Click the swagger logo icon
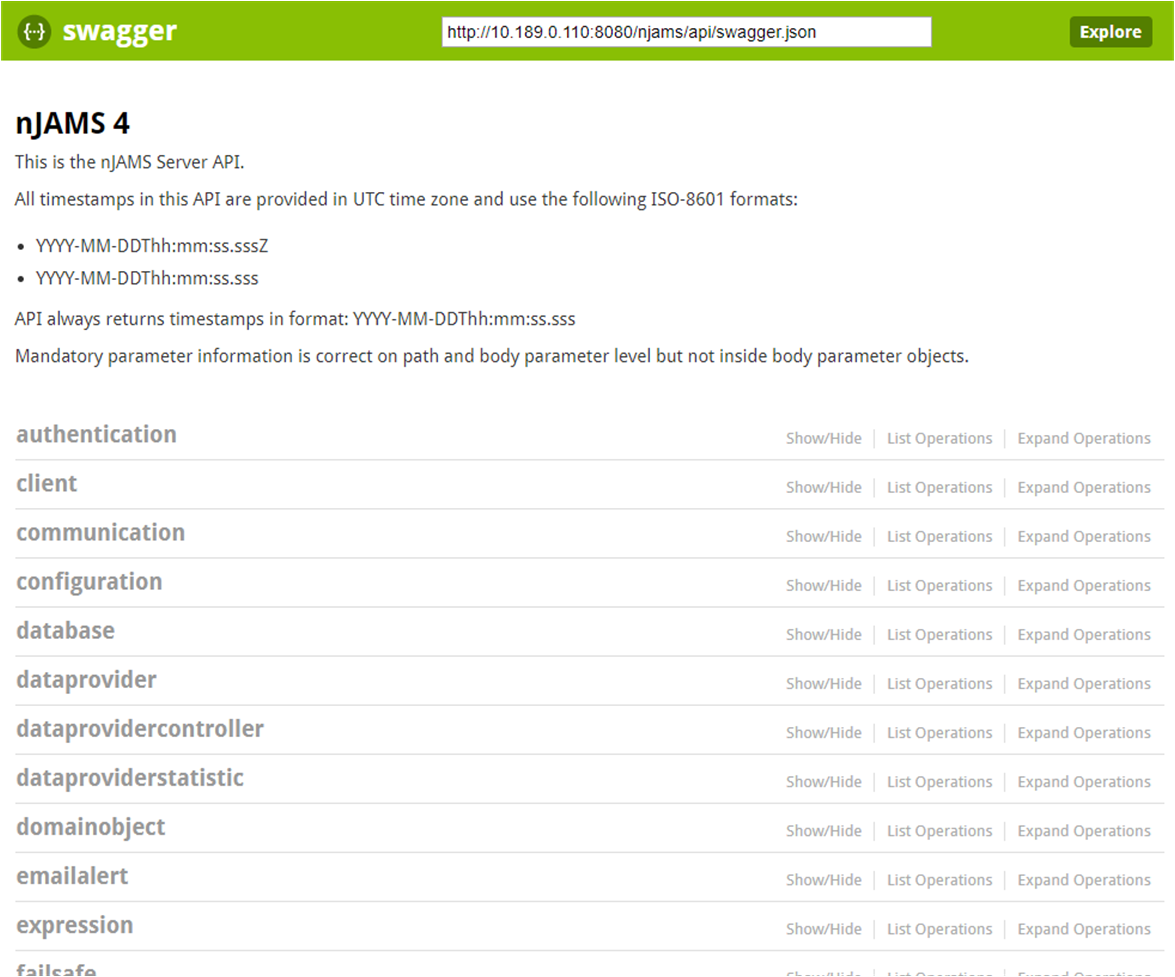Screen dimensions: 1175x977 pos(34,32)
